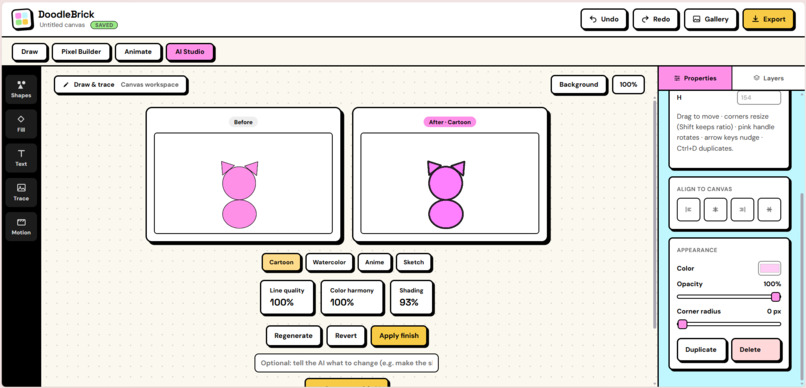Duplicate the selected shape
This screenshot has width=806, height=388.
click(x=701, y=350)
